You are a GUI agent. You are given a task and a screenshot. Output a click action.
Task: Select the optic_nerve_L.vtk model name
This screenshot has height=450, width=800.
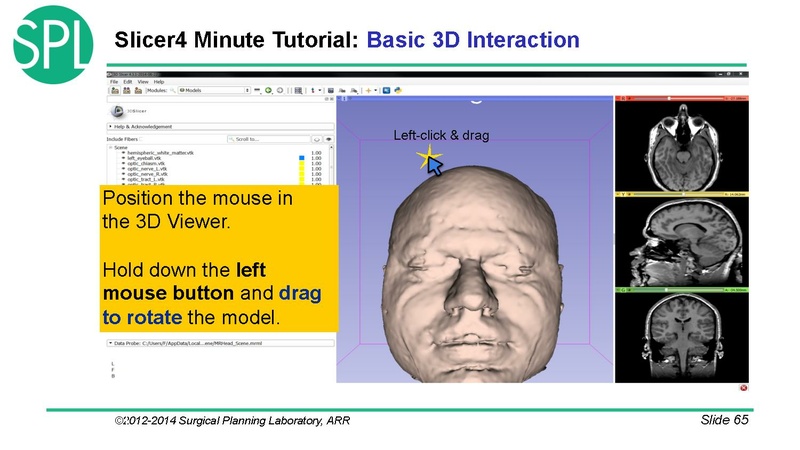tap(147, 169)
